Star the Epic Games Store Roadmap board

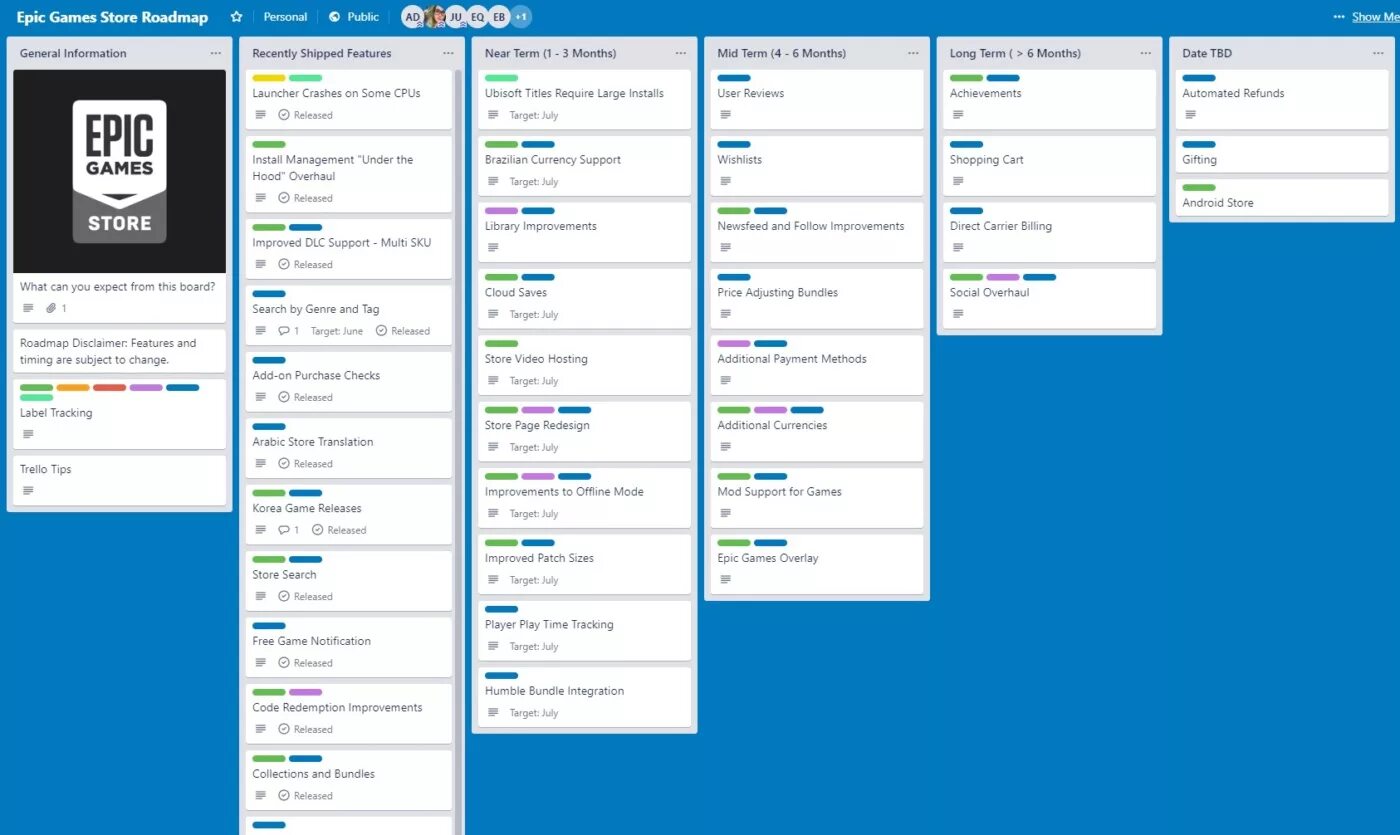[x=236, y=17]
